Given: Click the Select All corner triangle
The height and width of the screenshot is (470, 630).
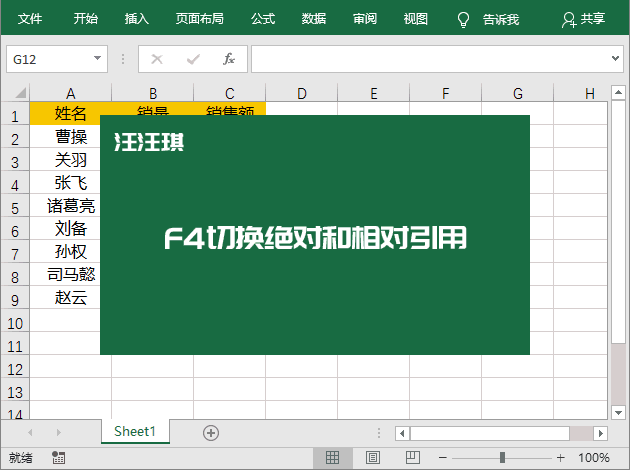Looking at the screenshot, I should click(20, 93).
